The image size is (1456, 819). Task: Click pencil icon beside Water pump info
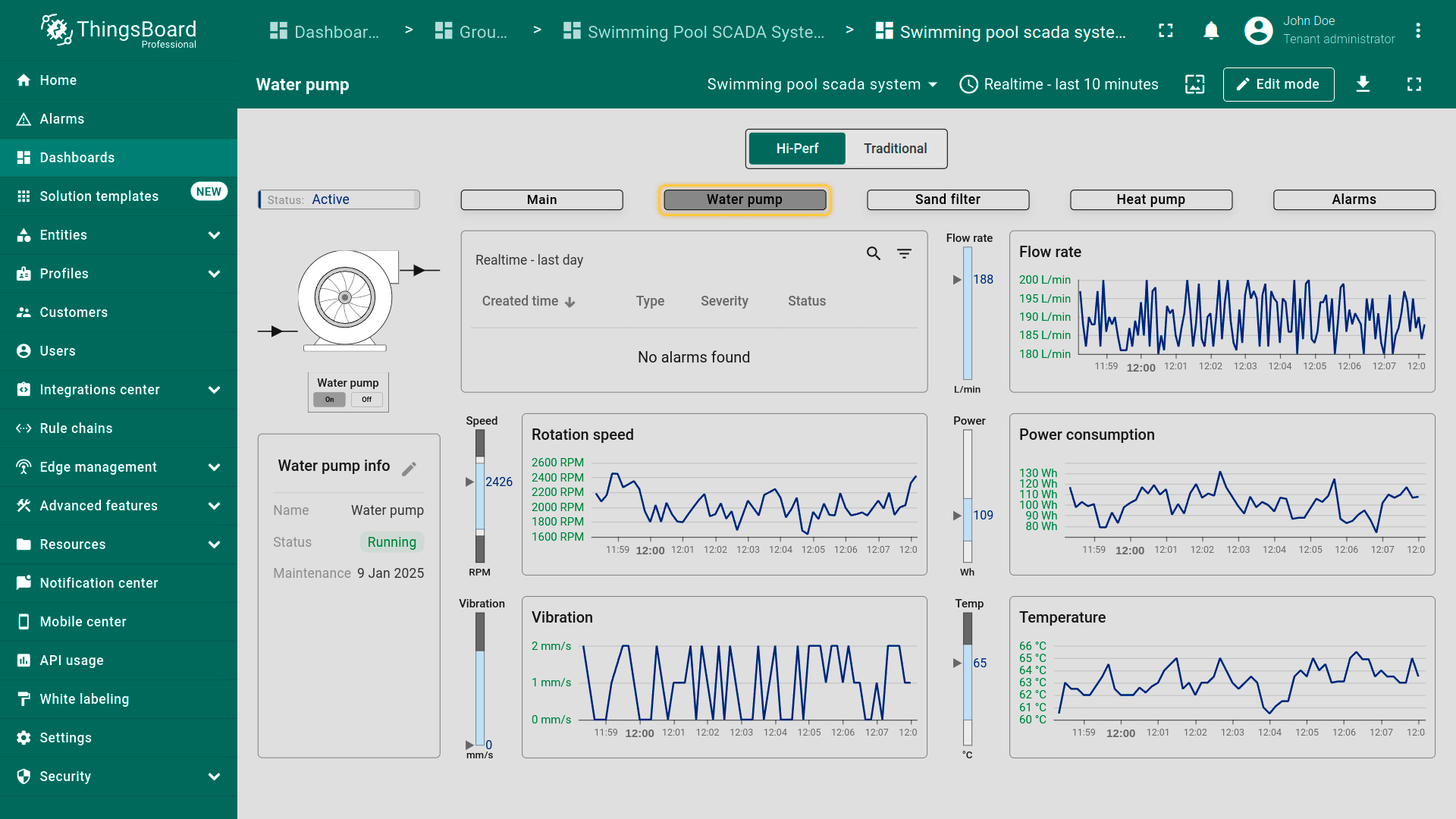click(x=409, y=469)
